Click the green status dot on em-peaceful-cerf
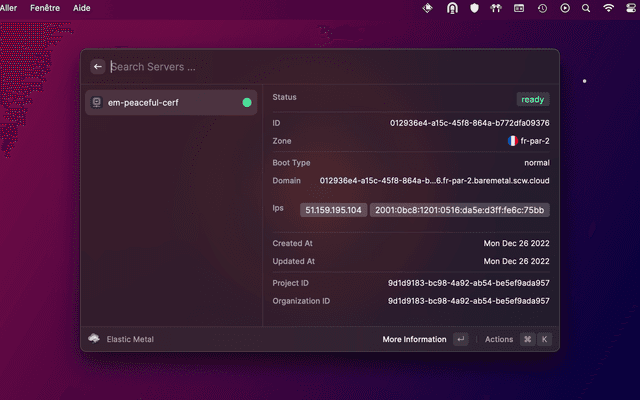 click(247, 102)
